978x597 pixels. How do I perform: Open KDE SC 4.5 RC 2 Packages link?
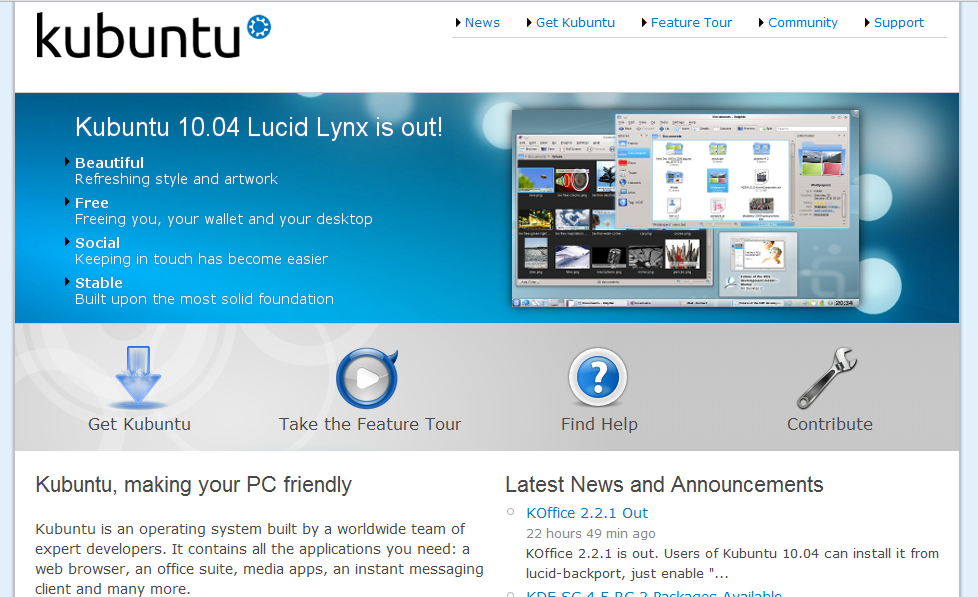click(654, 593)
